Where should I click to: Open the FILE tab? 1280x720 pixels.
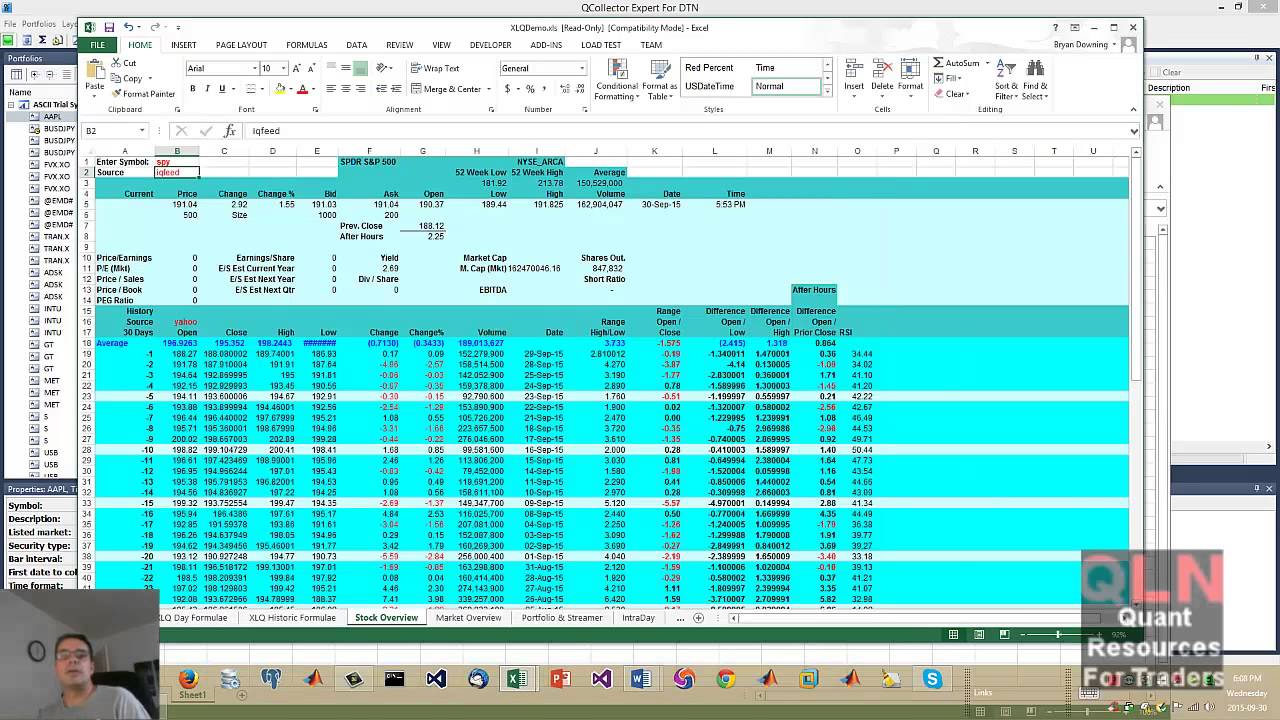[x=97, y=45]
